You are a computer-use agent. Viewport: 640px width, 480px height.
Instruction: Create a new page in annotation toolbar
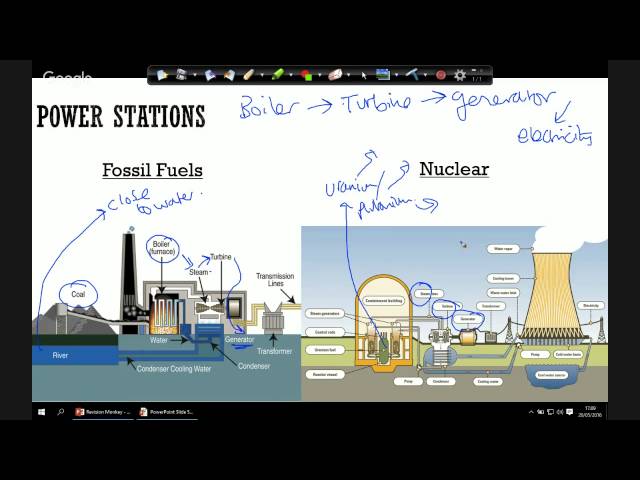coord(162,75)
